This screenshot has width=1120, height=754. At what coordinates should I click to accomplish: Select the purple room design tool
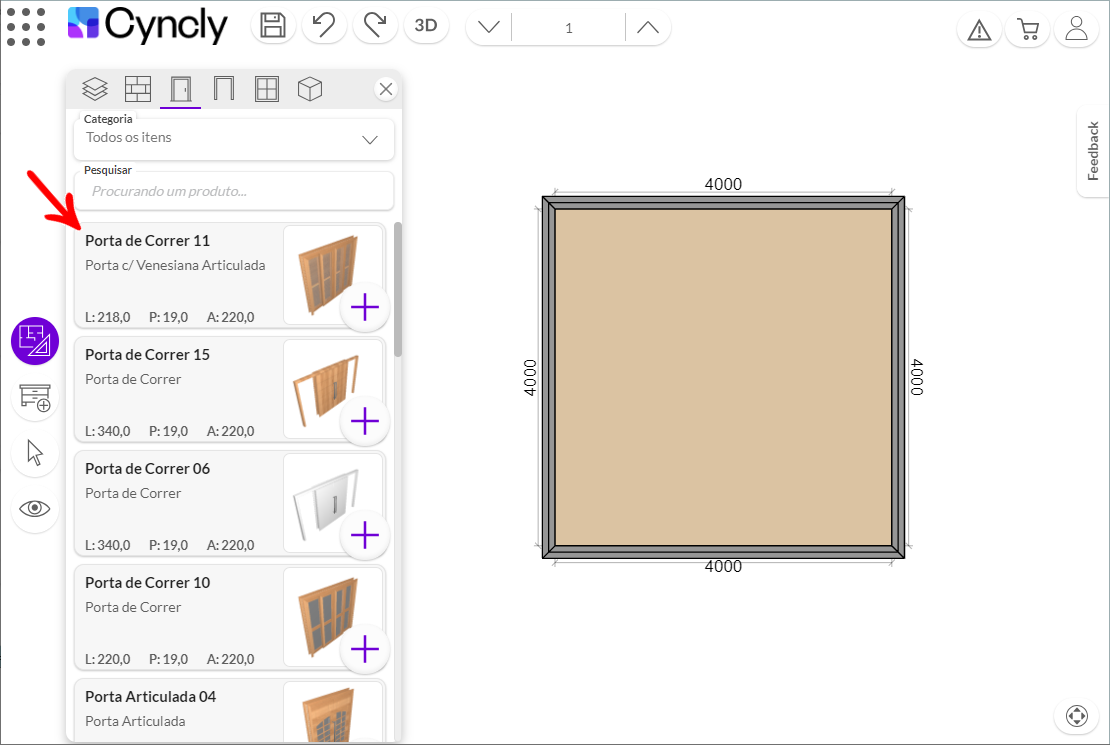click(x=34, y=341)
